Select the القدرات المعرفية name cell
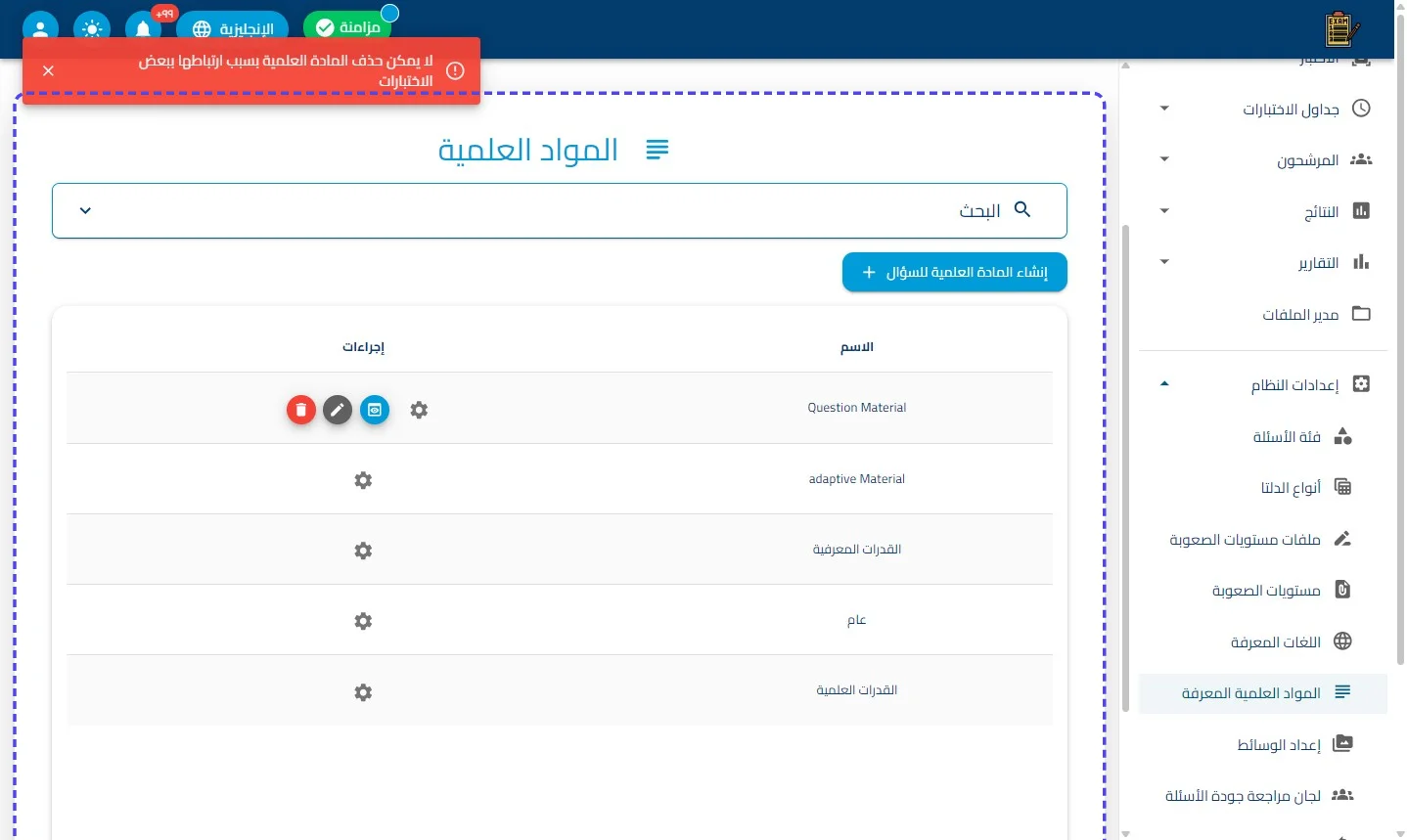The height and width of the screenshot is (840, 1407). (857, 550)
